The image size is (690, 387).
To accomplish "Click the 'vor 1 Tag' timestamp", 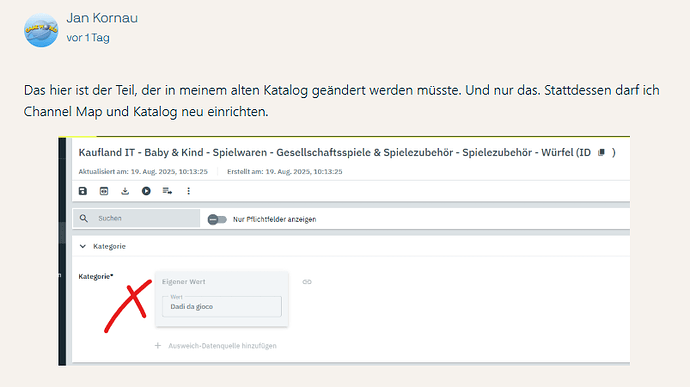I will click(x=88, y=38).
